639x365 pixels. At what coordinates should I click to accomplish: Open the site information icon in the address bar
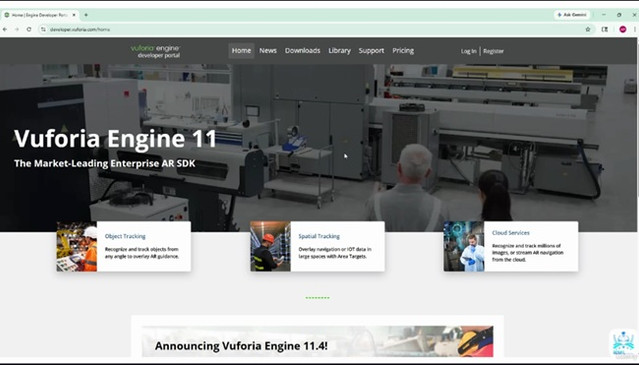(x=43, y=29)
